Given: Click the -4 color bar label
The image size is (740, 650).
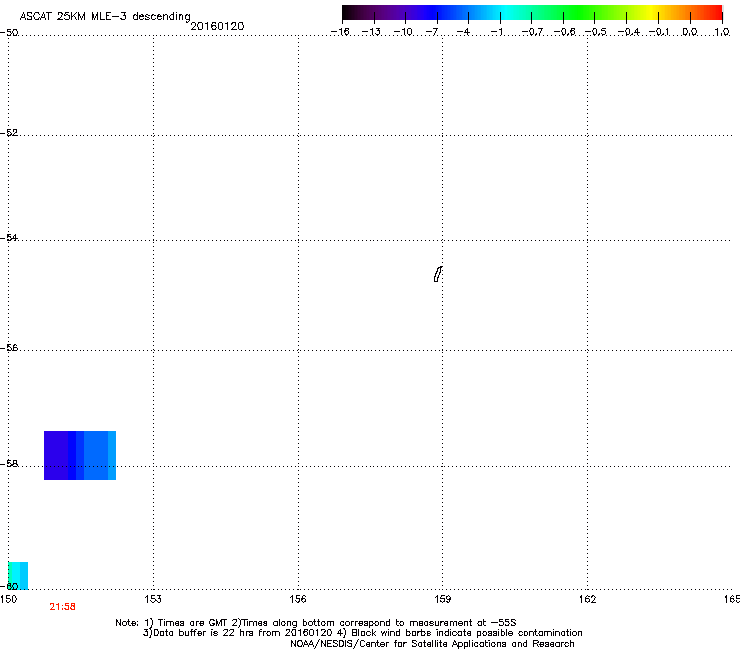Looking at the screenshot, I should [x=463, y=32].
